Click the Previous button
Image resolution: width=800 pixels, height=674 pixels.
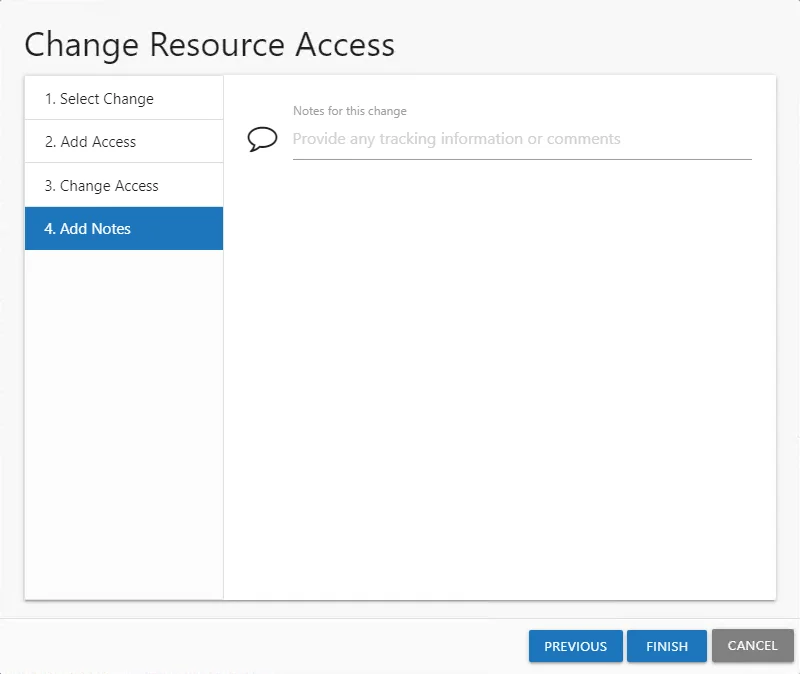tap(576, 646)
